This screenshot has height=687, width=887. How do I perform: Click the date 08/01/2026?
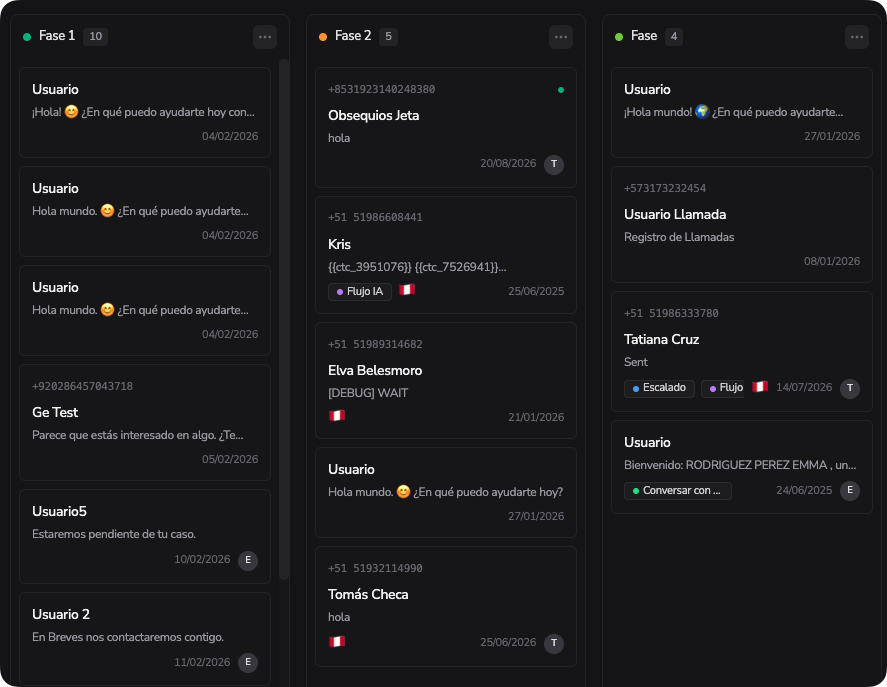[x=832, y=261]
